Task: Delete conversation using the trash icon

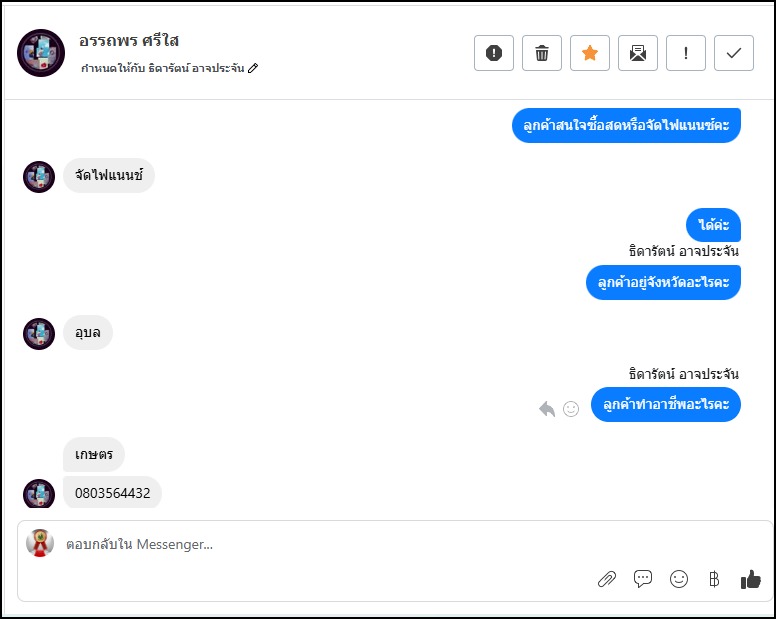Action: coord(542,54)
